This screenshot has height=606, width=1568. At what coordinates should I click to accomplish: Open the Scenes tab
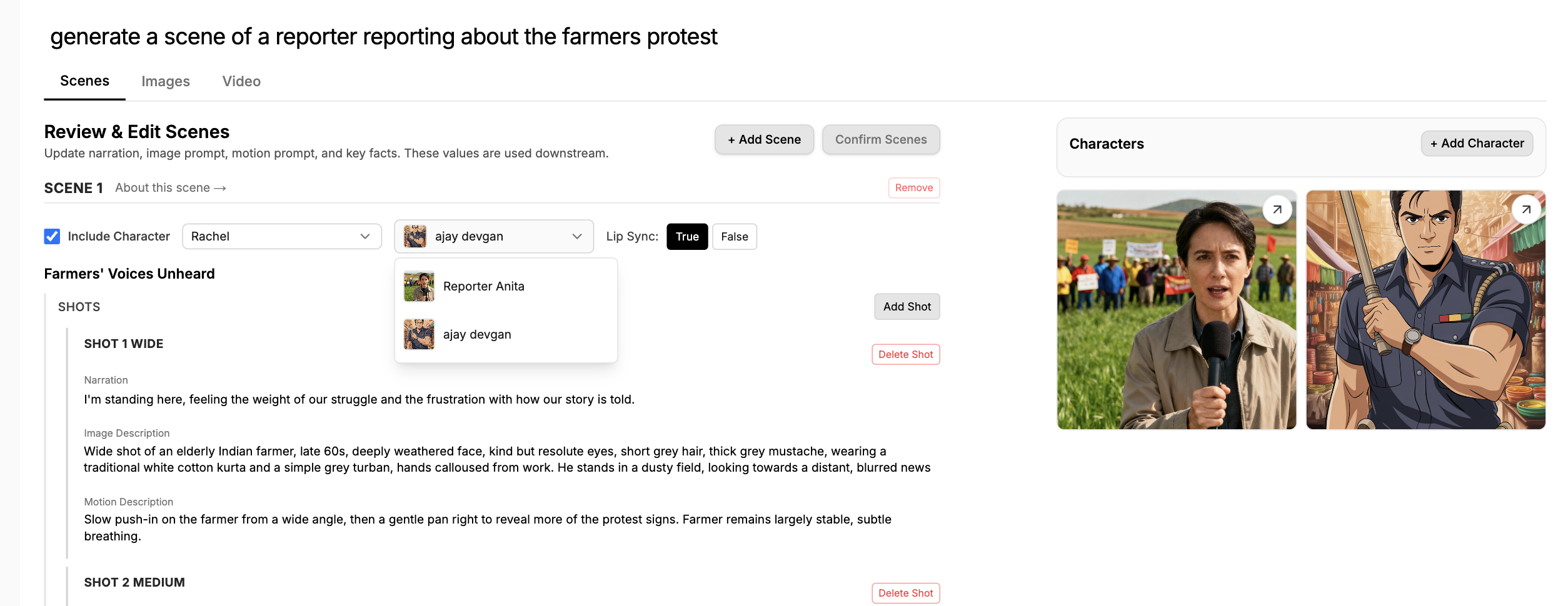point(84,81)
